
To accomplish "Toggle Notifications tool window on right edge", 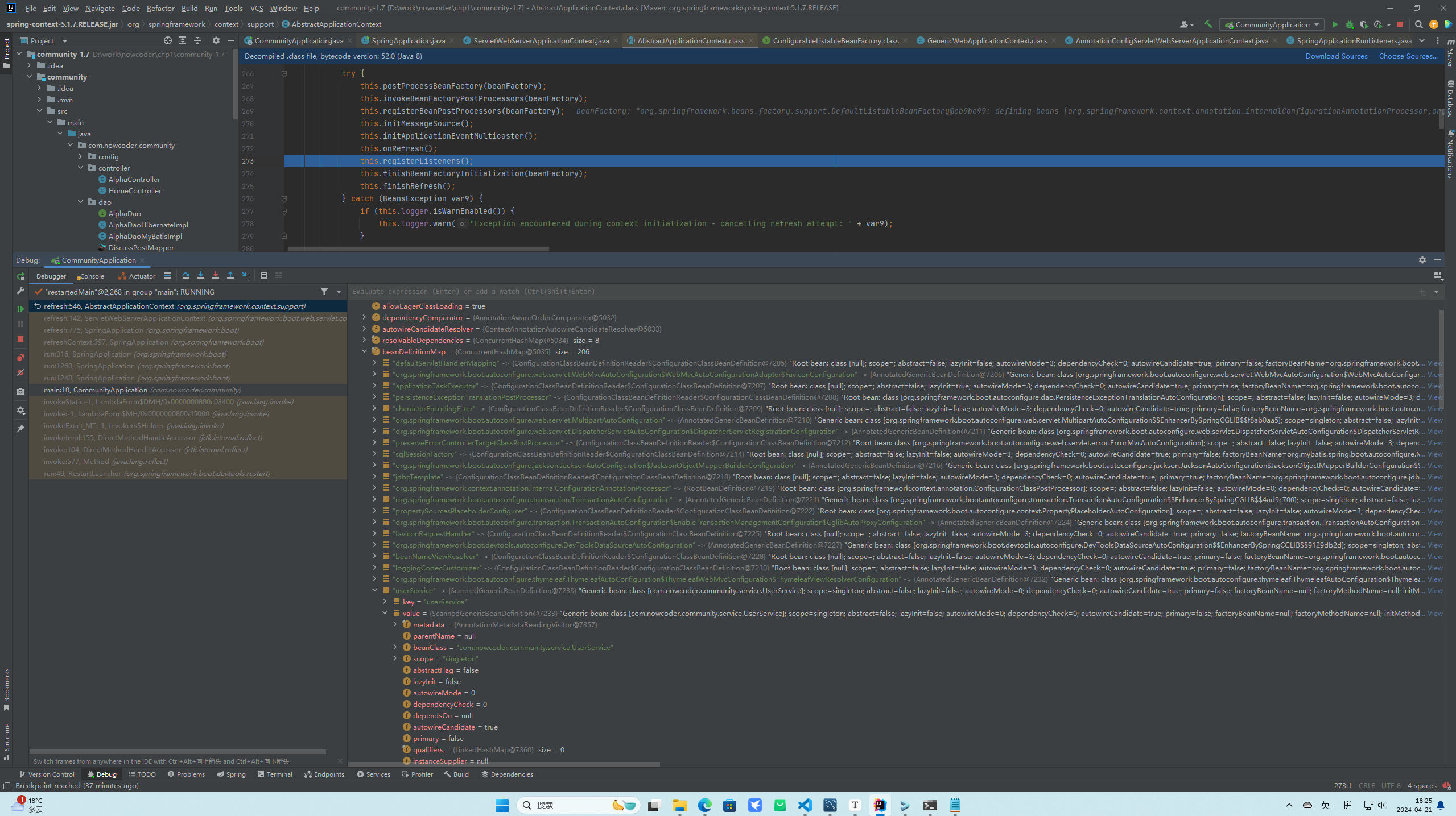I will pyautogui.click(x=1450, y=154).
